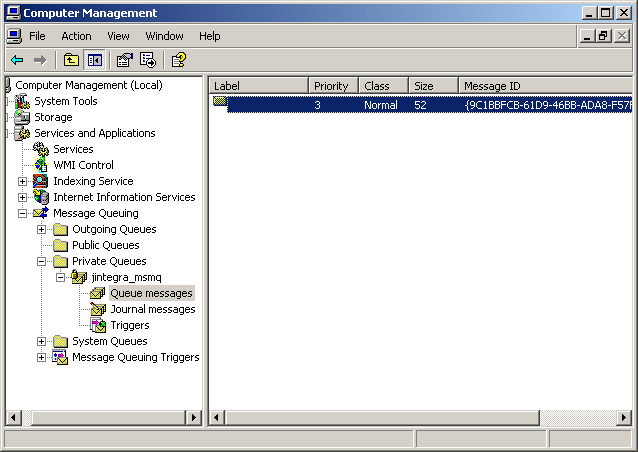This screenshot has height=452, width=638.
Task: Click the System Queues folder icon
Action: point(60,341)
